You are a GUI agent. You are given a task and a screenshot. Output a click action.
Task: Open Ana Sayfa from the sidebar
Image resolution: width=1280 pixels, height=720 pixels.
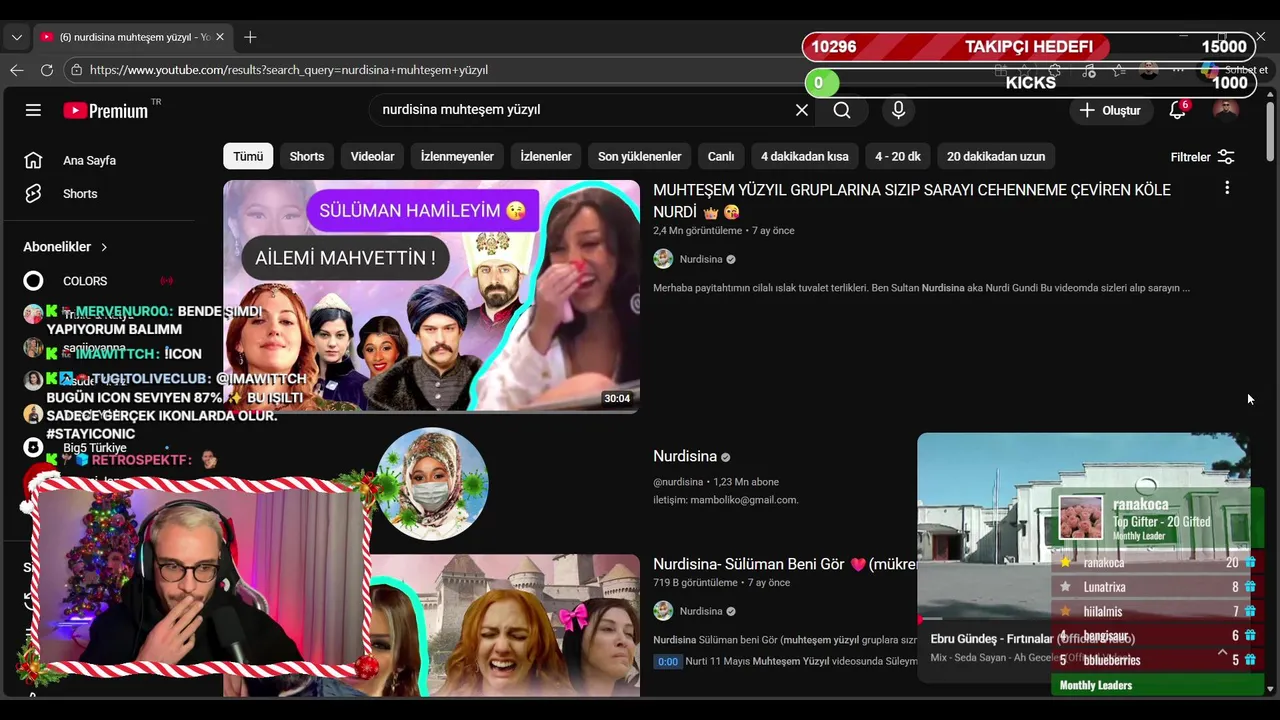pyautogui.click(x=88, y=160)
